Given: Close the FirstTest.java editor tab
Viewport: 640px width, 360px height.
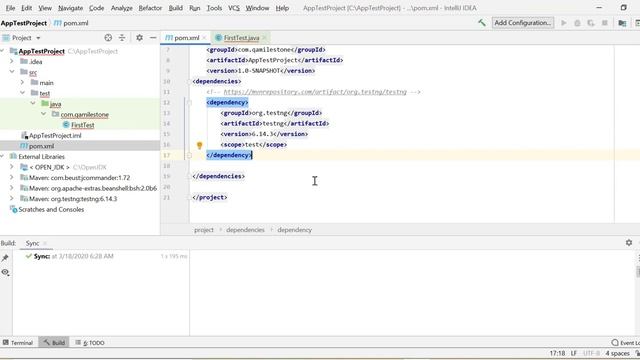Looking at the screenshot, I should coord(264,38).
